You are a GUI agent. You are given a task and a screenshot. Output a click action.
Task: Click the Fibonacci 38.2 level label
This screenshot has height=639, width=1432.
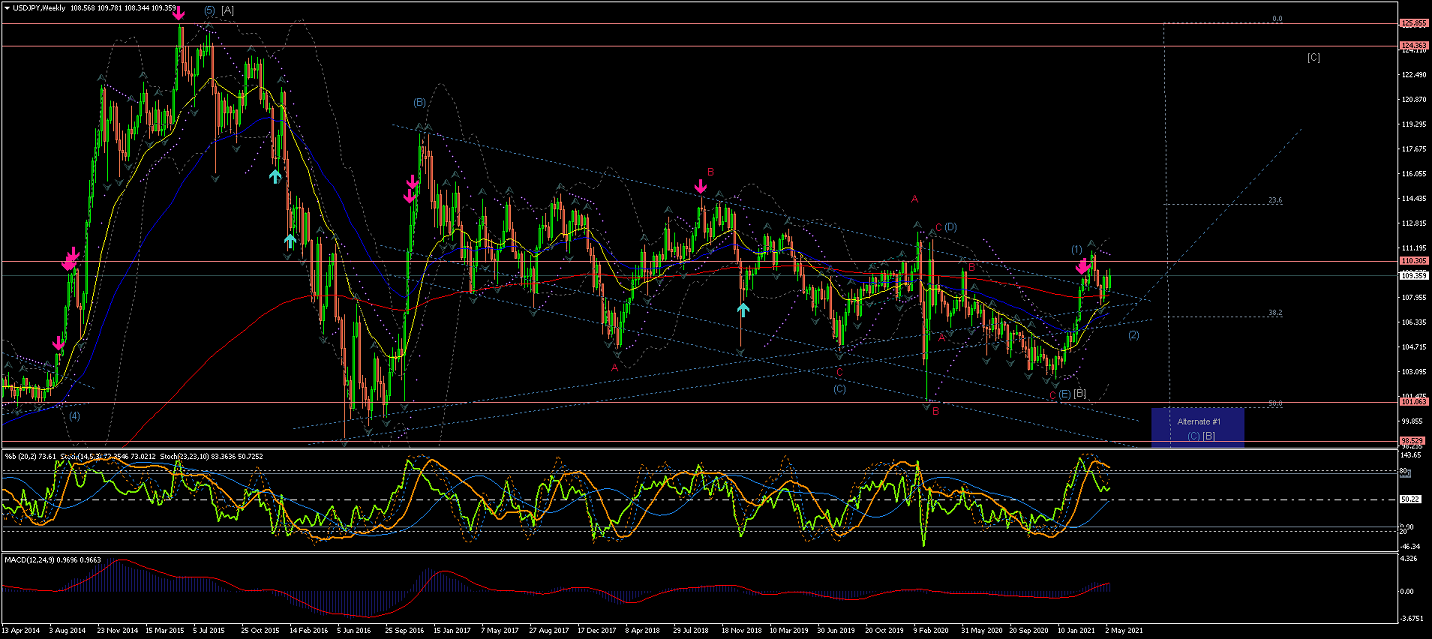point(1274,313)
